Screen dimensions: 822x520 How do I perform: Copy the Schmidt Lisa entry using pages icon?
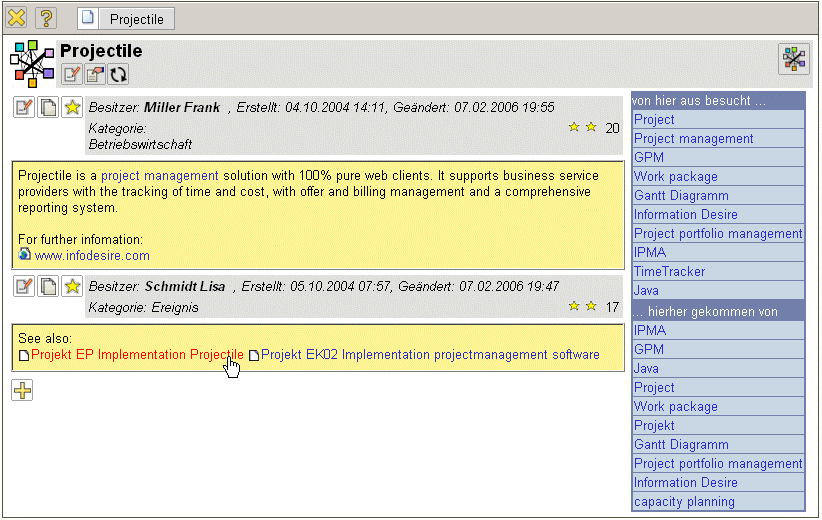pyautogui.click(x=48, y=286)
